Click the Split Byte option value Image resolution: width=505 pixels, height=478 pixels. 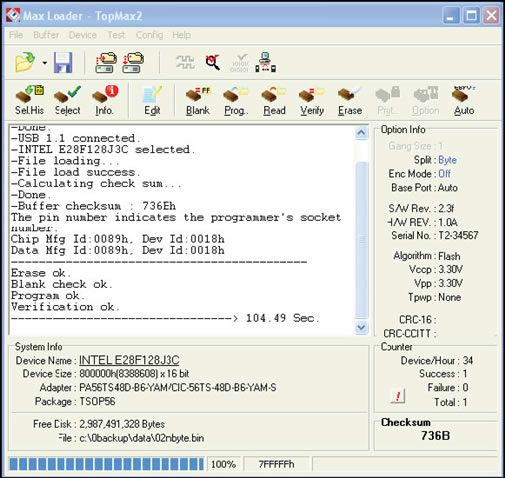pyautogui.click(x=447, y=160)
